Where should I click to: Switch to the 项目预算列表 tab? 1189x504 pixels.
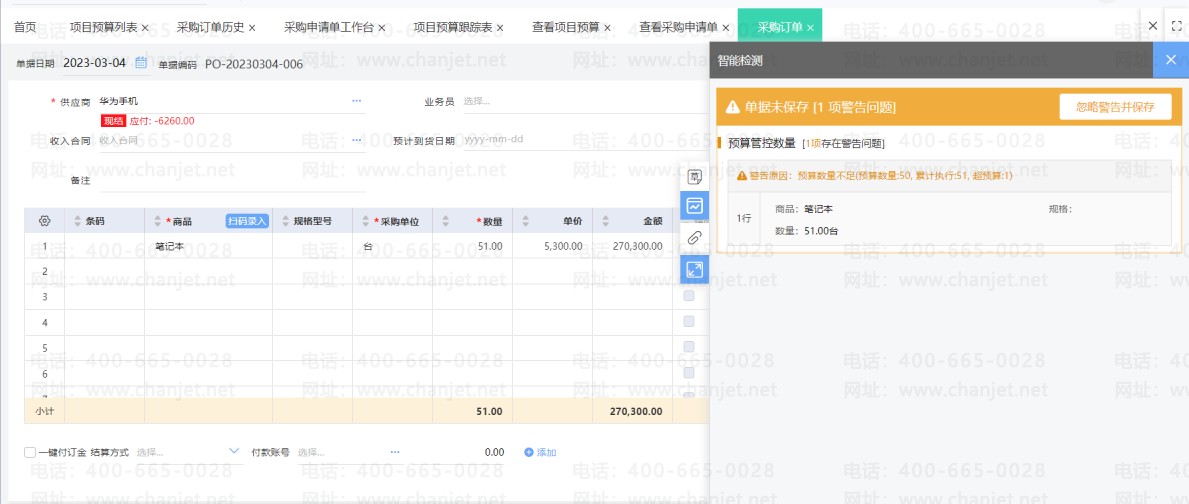tap(103, 27)
